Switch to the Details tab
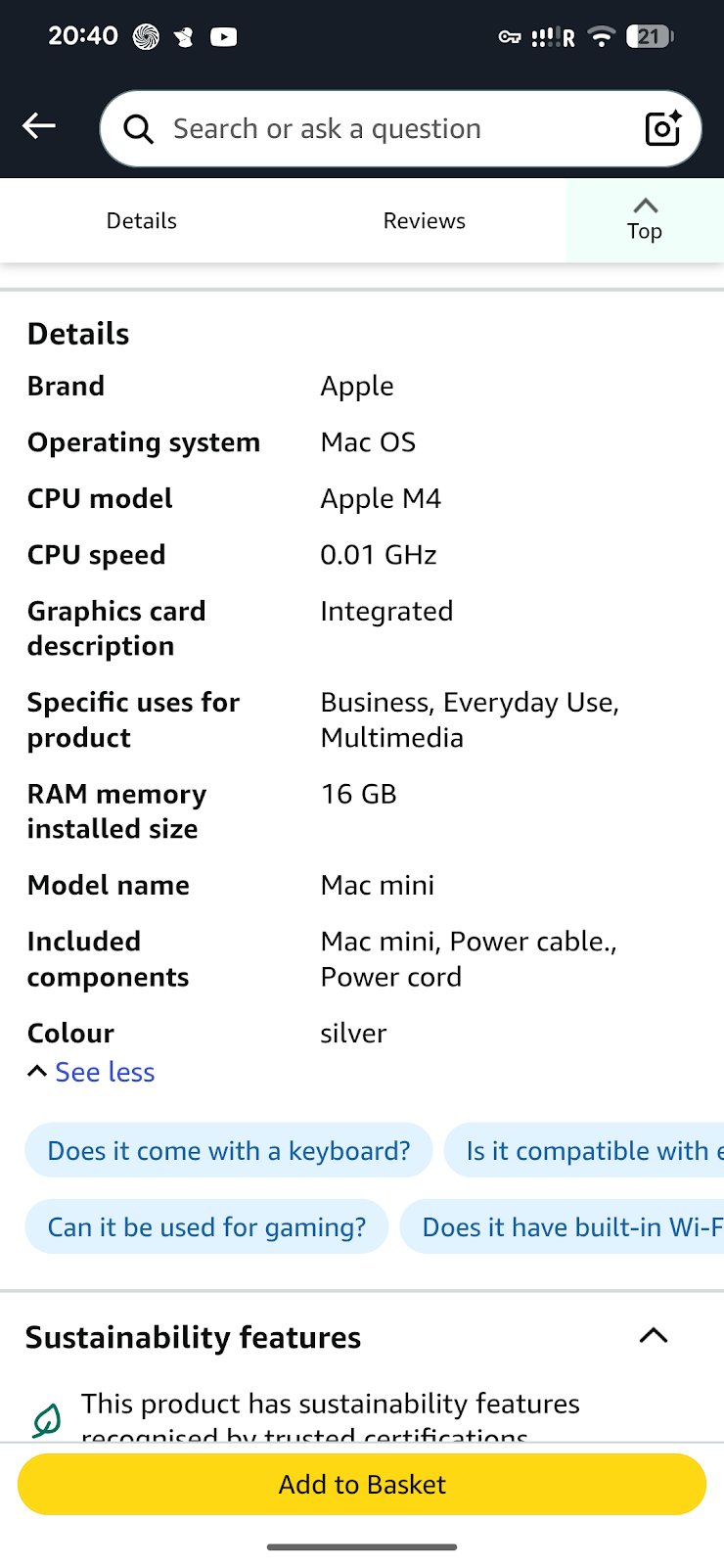This screenshot has width=724, height=1568. coord(142,221)
